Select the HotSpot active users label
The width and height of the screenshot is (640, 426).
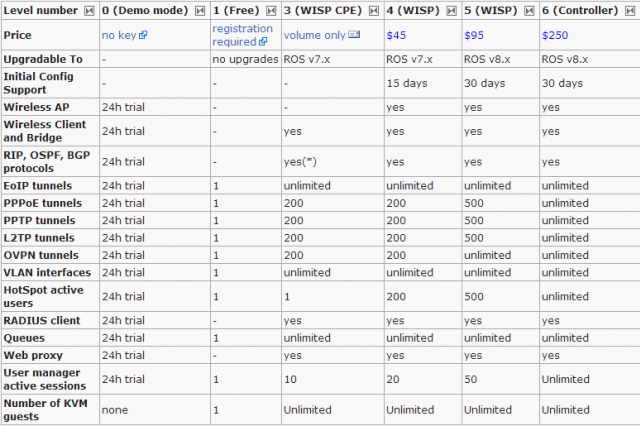[43, 296]
